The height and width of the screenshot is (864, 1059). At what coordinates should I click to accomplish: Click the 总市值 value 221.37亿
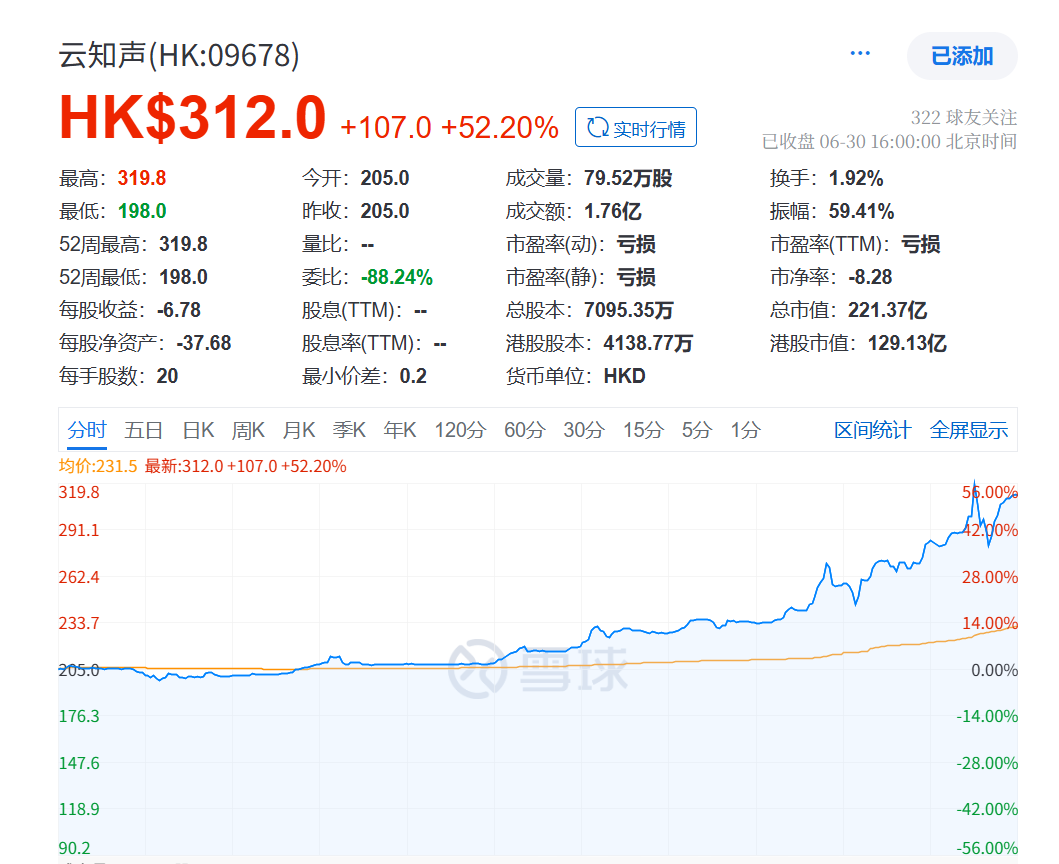click(887, 311)
